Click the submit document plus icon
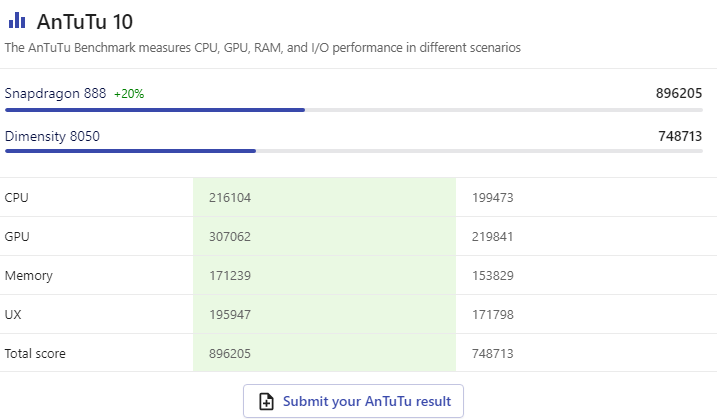The height and width of the screenshot is (419, 717). coord(266,401)
